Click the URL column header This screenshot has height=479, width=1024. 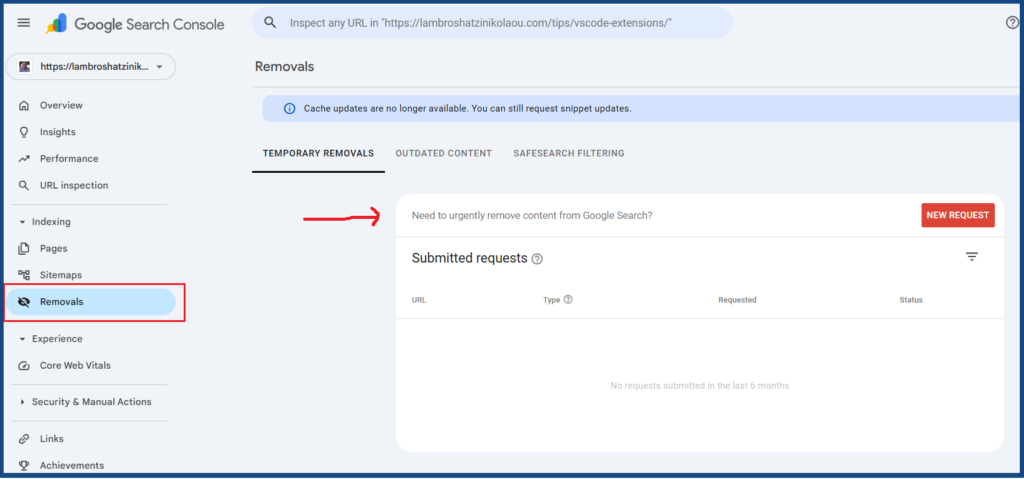point(419,300)
